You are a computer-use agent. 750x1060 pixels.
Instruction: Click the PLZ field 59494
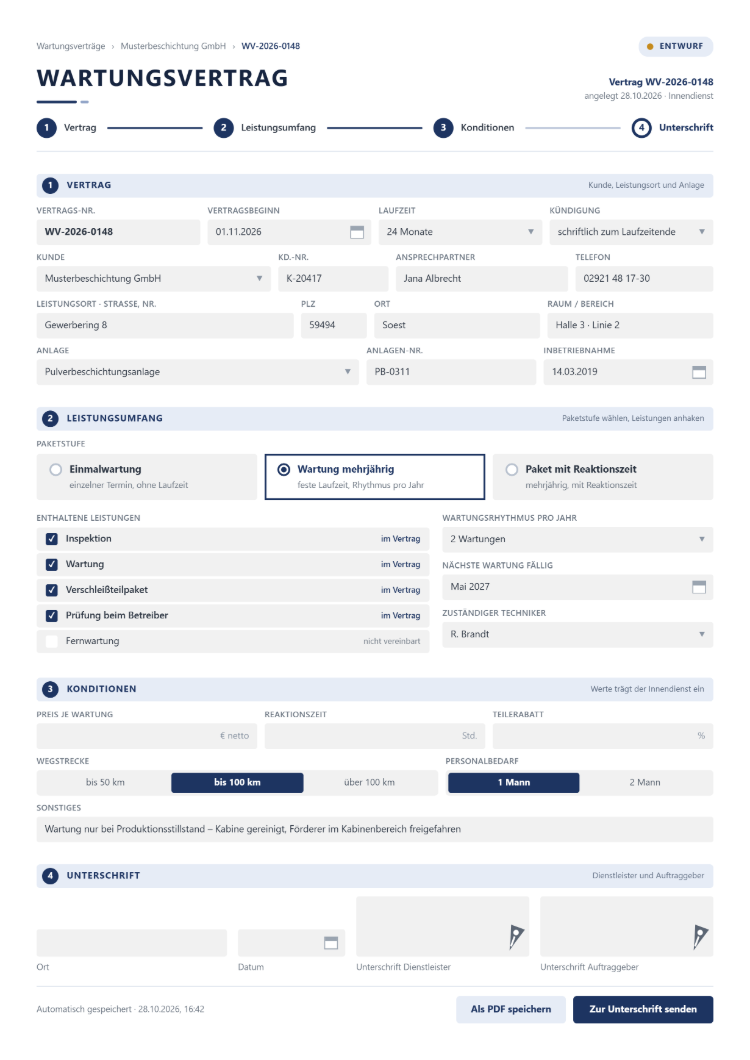click(333, 325)
